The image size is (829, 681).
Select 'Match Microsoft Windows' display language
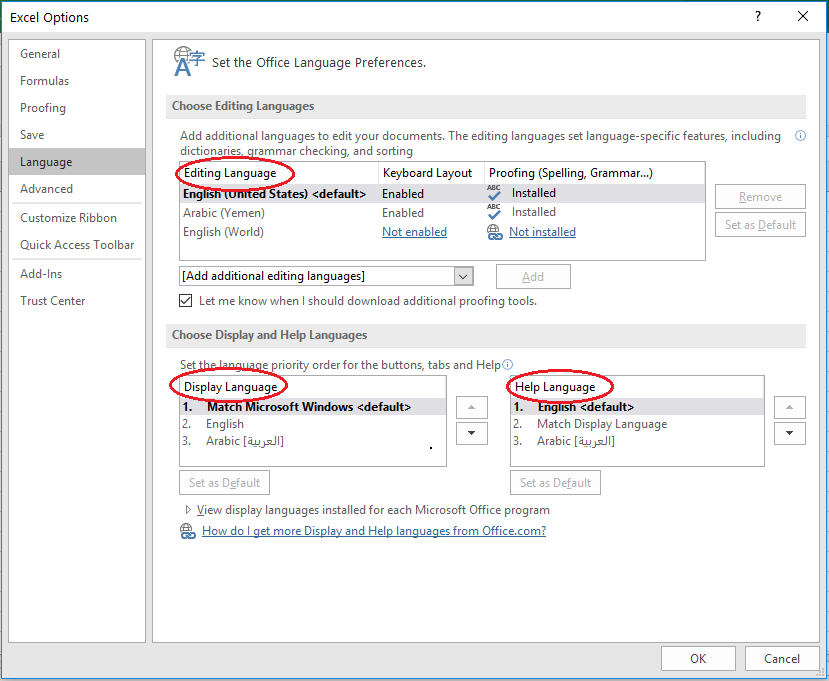313,407
